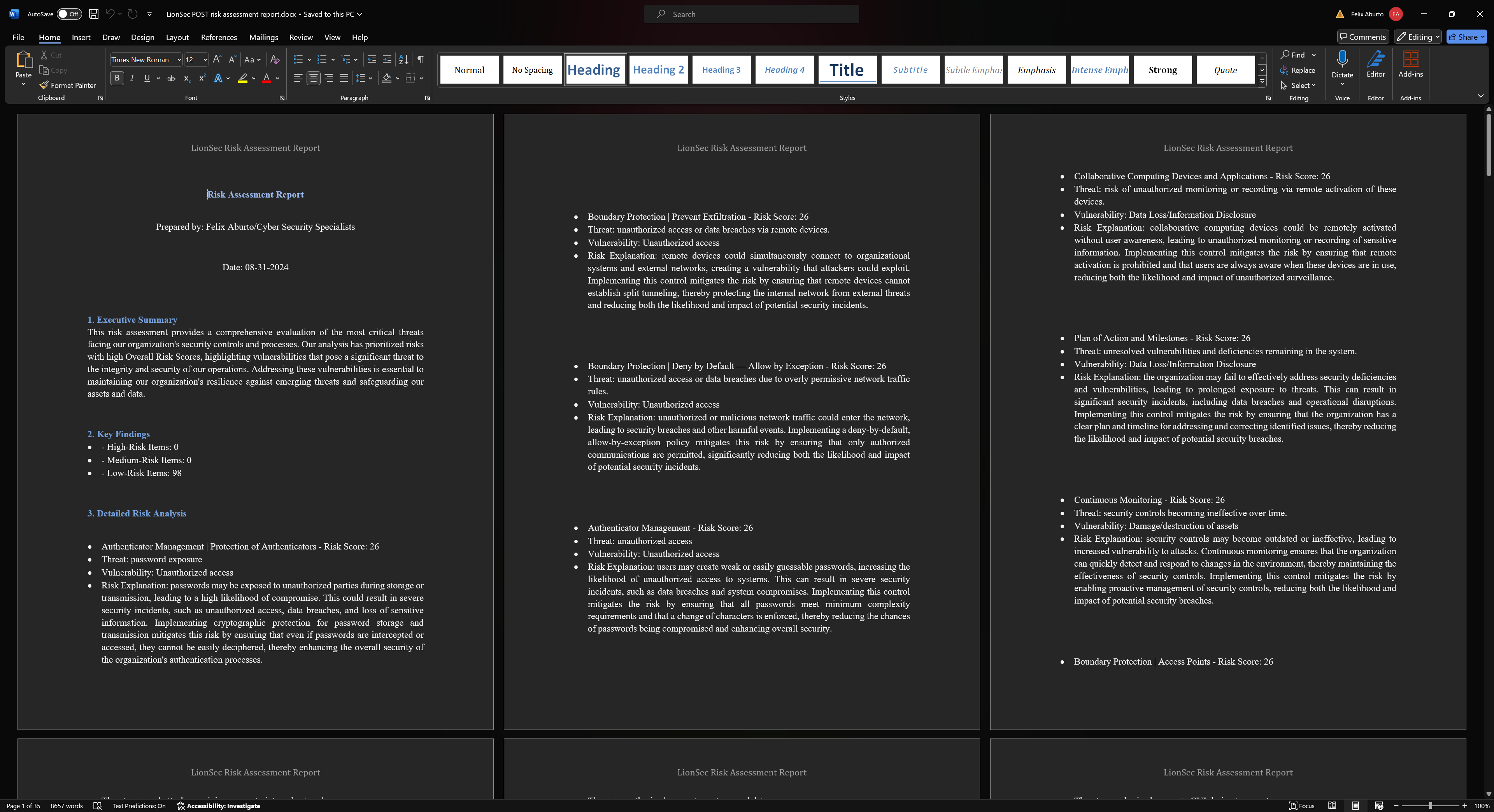Open the References ribbon tab
1494x812 pixels.
click(219, 37)
